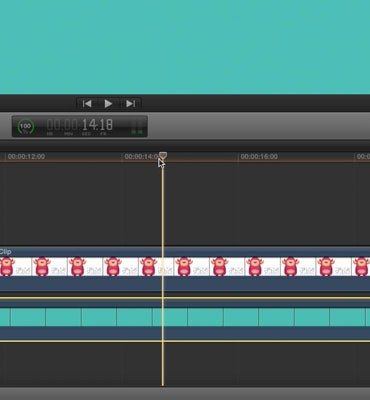Click the horizontal scrollbar below the timeline

(x=185, y=393)
